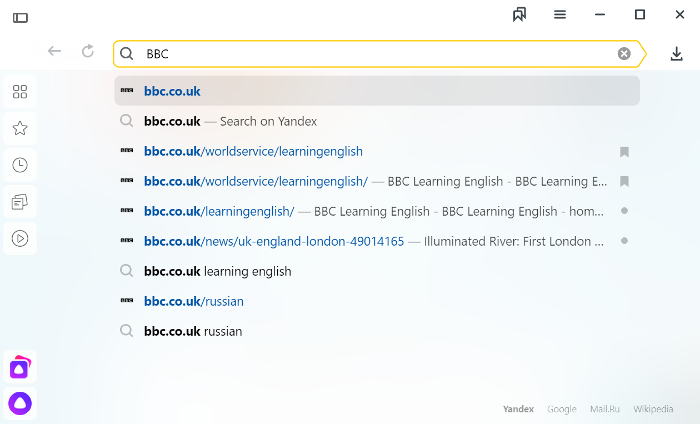Open the collections icon in sidebar
Image resolution: width=700 pixels, height=424 pixels.
pyautogui.click(x=20, y=202)
